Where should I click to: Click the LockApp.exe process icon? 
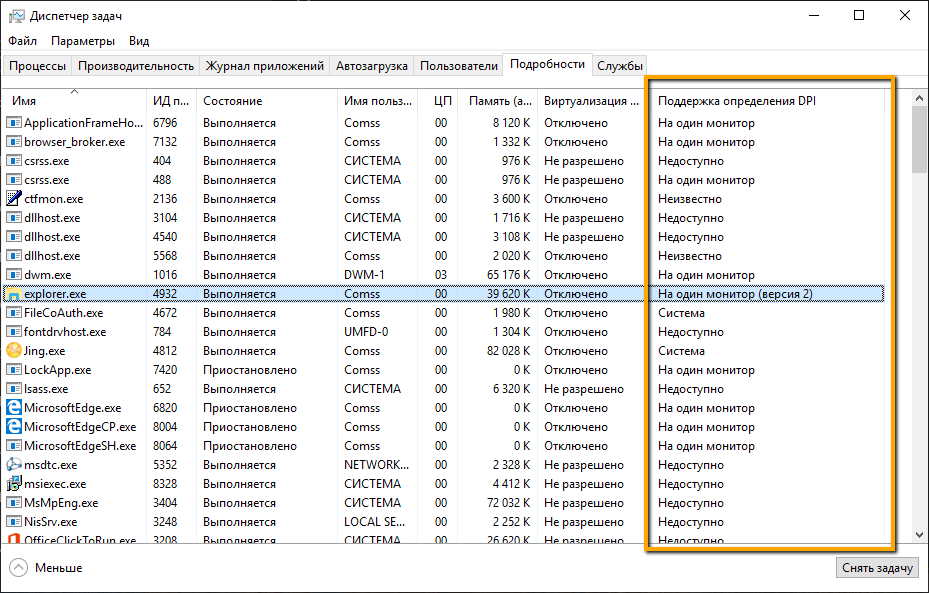coord(14,370)
